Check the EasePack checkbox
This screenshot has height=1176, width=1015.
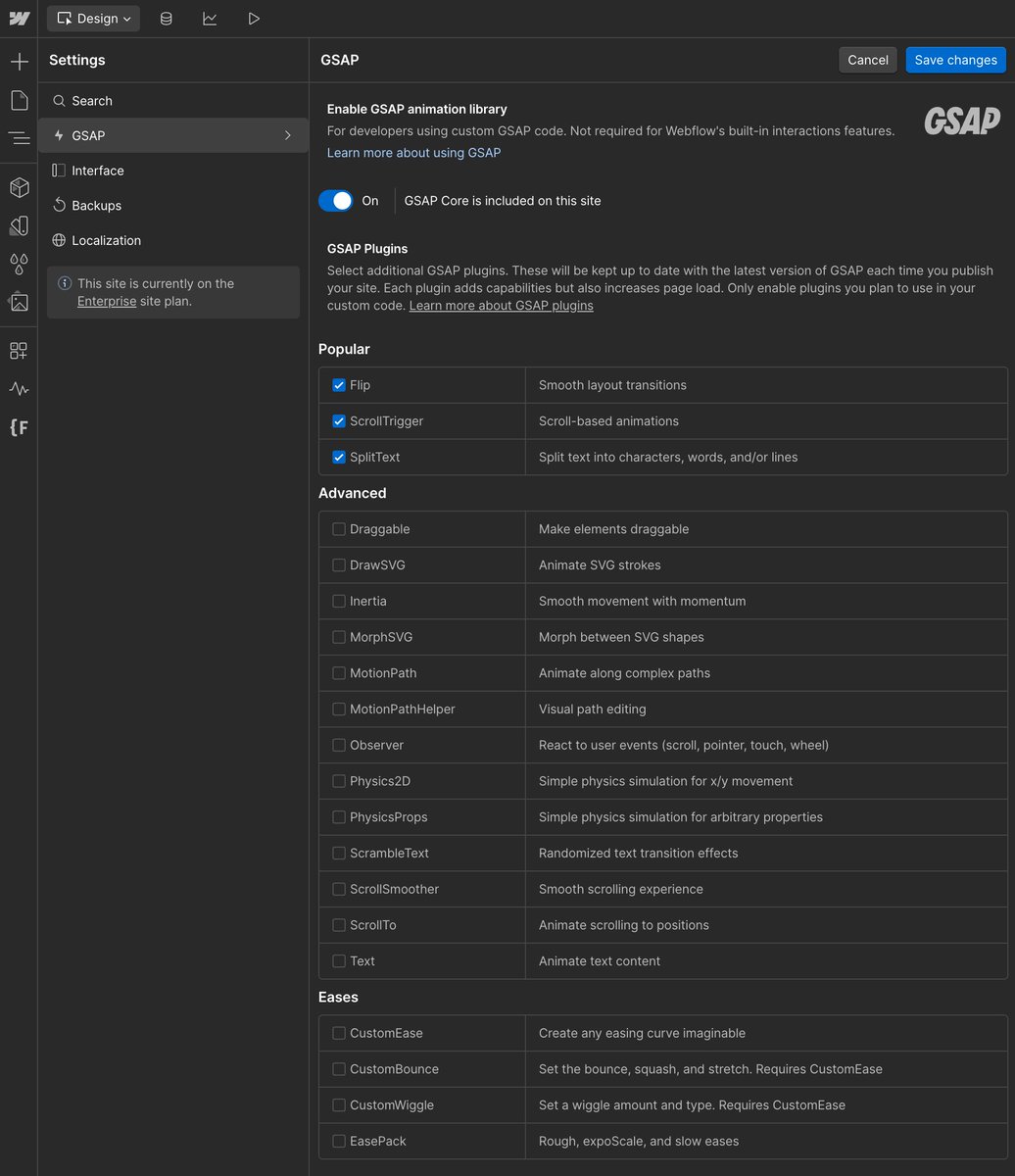tap(339, 1141)
